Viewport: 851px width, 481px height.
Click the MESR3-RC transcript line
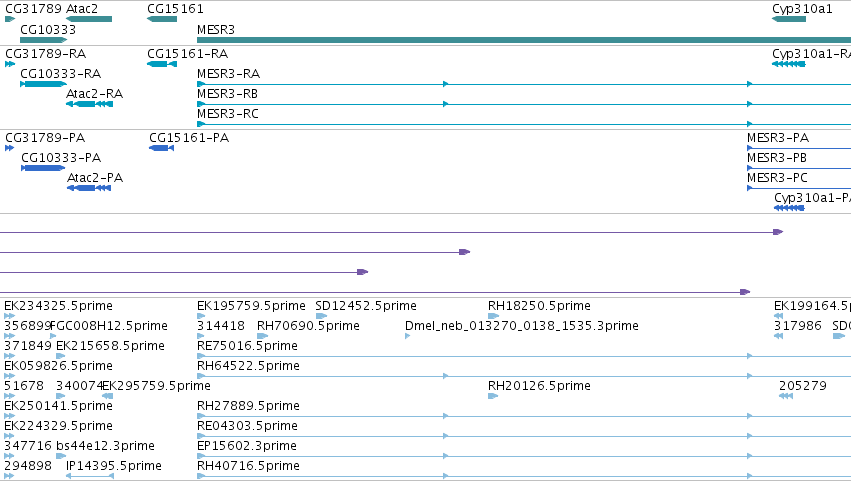pos(524,124)
